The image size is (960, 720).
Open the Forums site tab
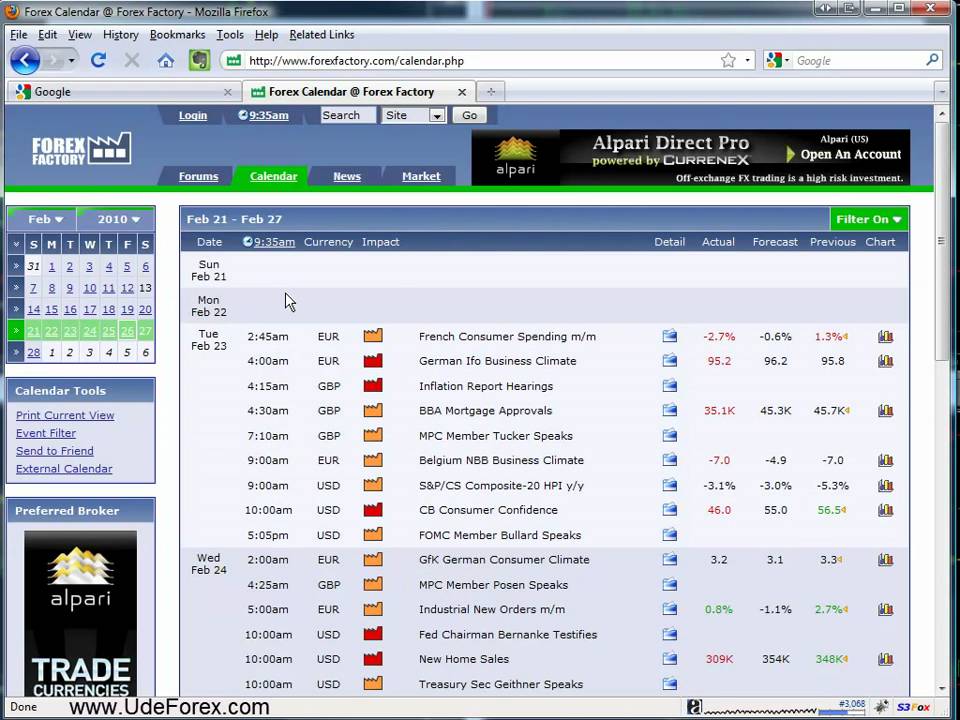click(x=198, y=176)
